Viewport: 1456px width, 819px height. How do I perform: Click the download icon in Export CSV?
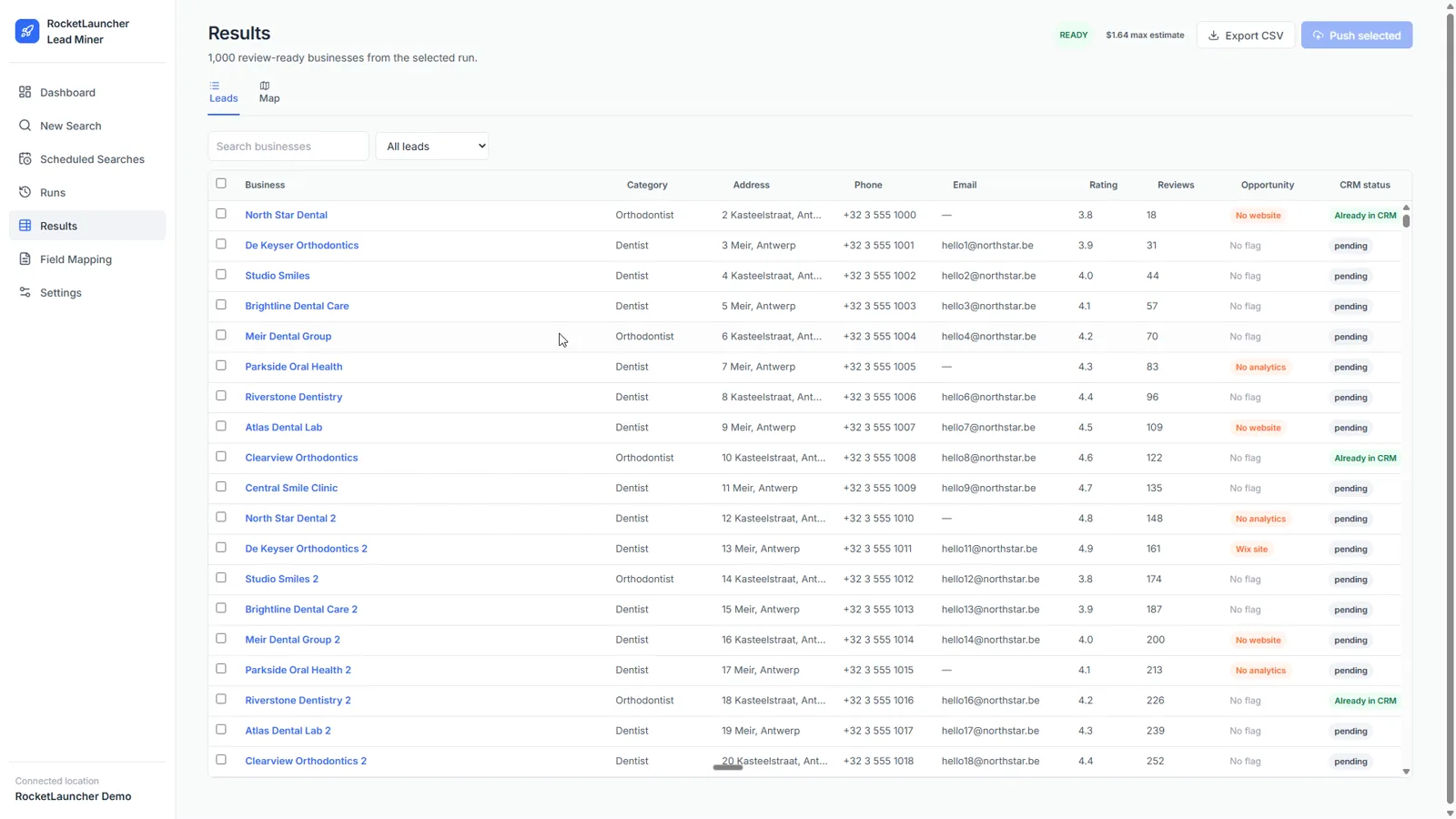click(1213, 35)
